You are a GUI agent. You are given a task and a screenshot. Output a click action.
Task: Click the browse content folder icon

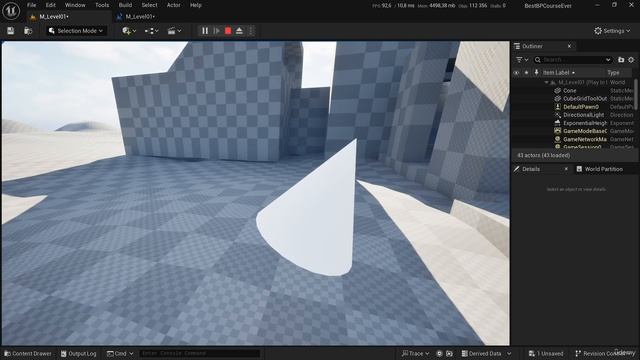(x=28, y=31)
